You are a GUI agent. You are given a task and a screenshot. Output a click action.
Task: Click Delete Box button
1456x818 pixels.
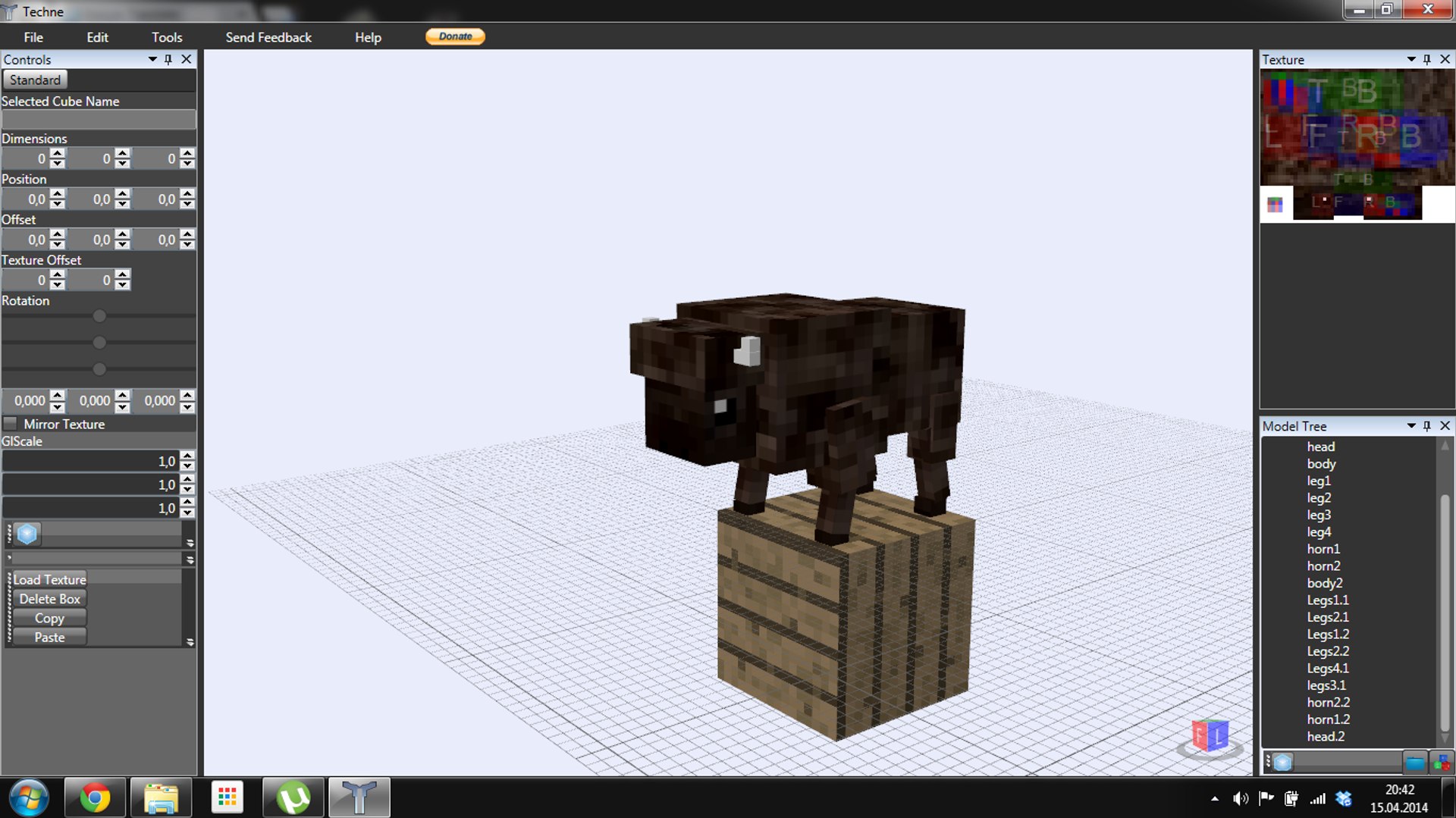click(49, 599)
